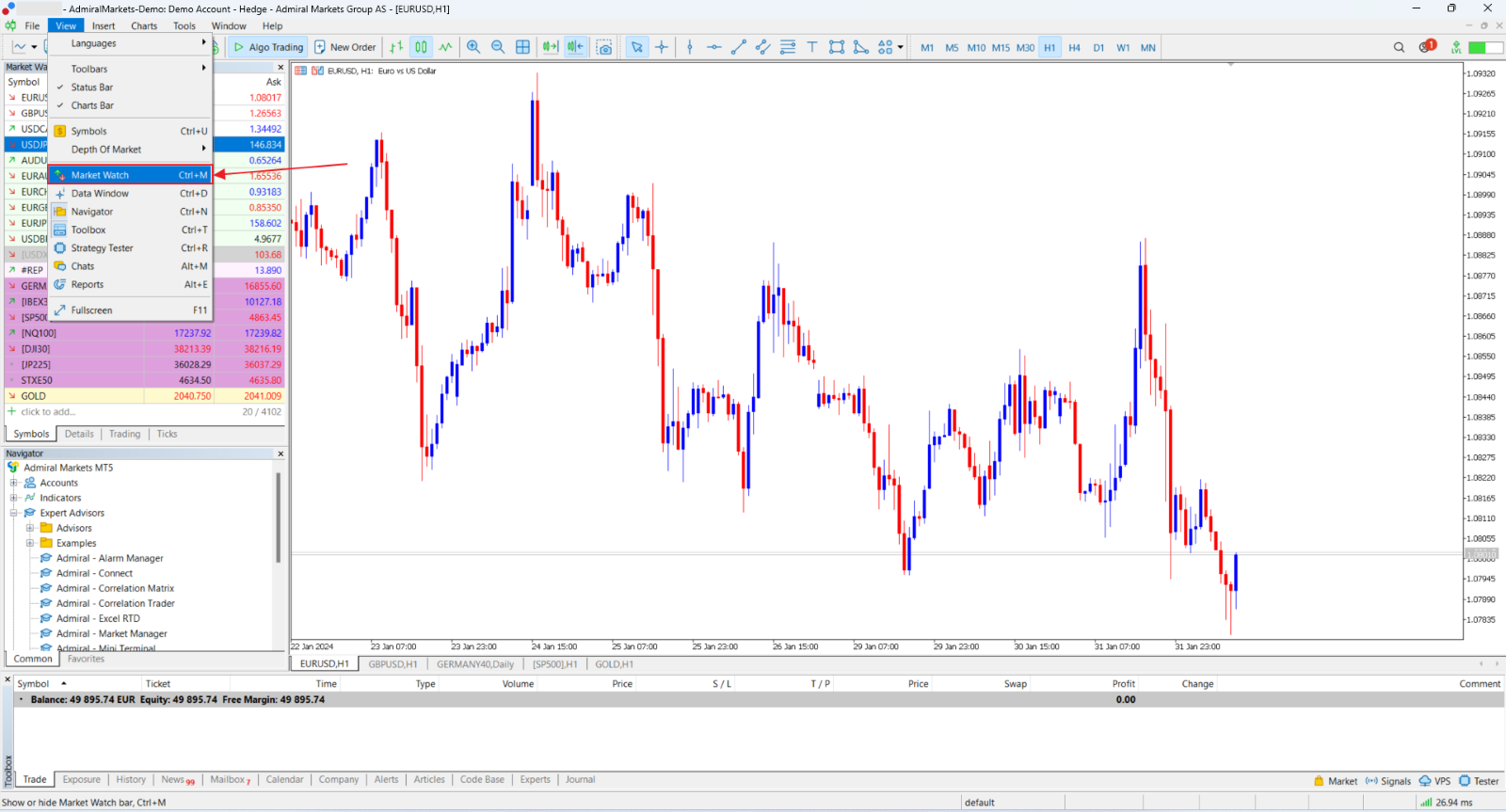Viewport: 1506px width, 812px height.
Task: Draw an equidistant channel
Action: (x=763, y=47)
